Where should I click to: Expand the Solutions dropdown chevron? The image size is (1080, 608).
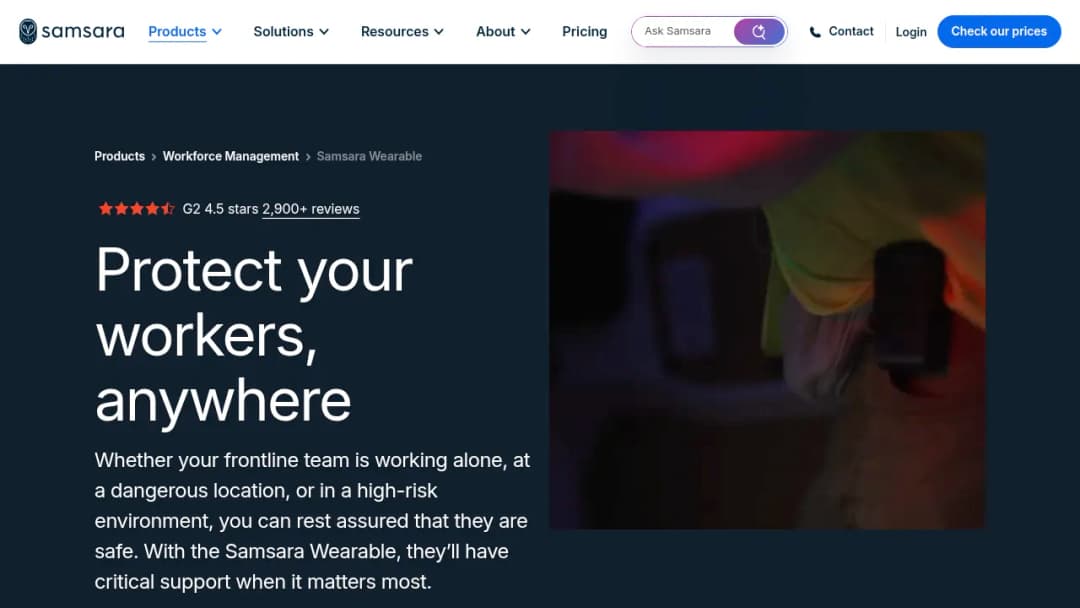pyautogui.click(x=324, y=32)
